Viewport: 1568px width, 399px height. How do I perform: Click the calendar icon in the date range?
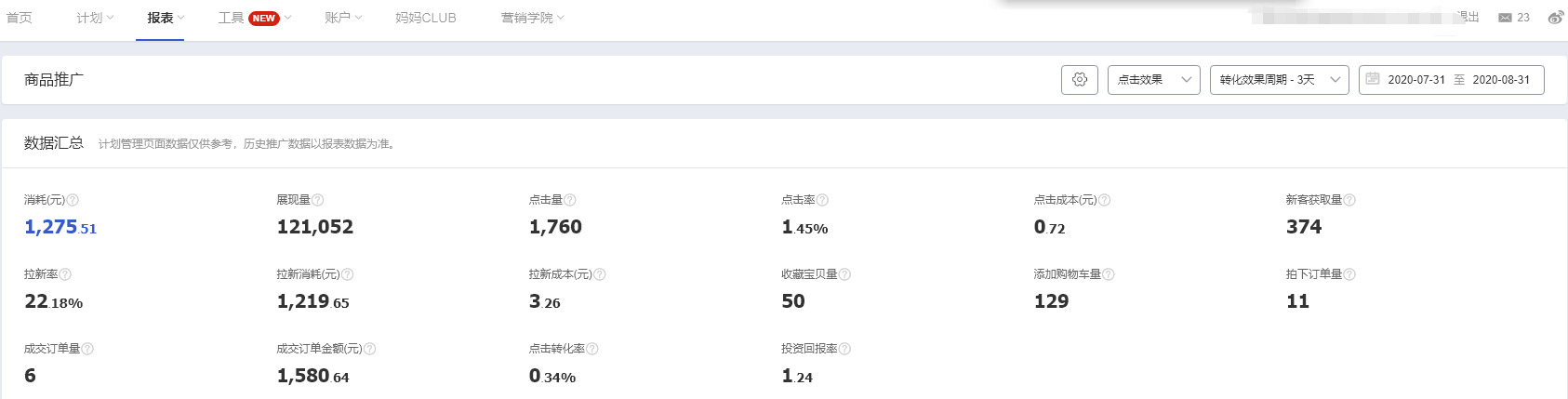(1373, 79)
